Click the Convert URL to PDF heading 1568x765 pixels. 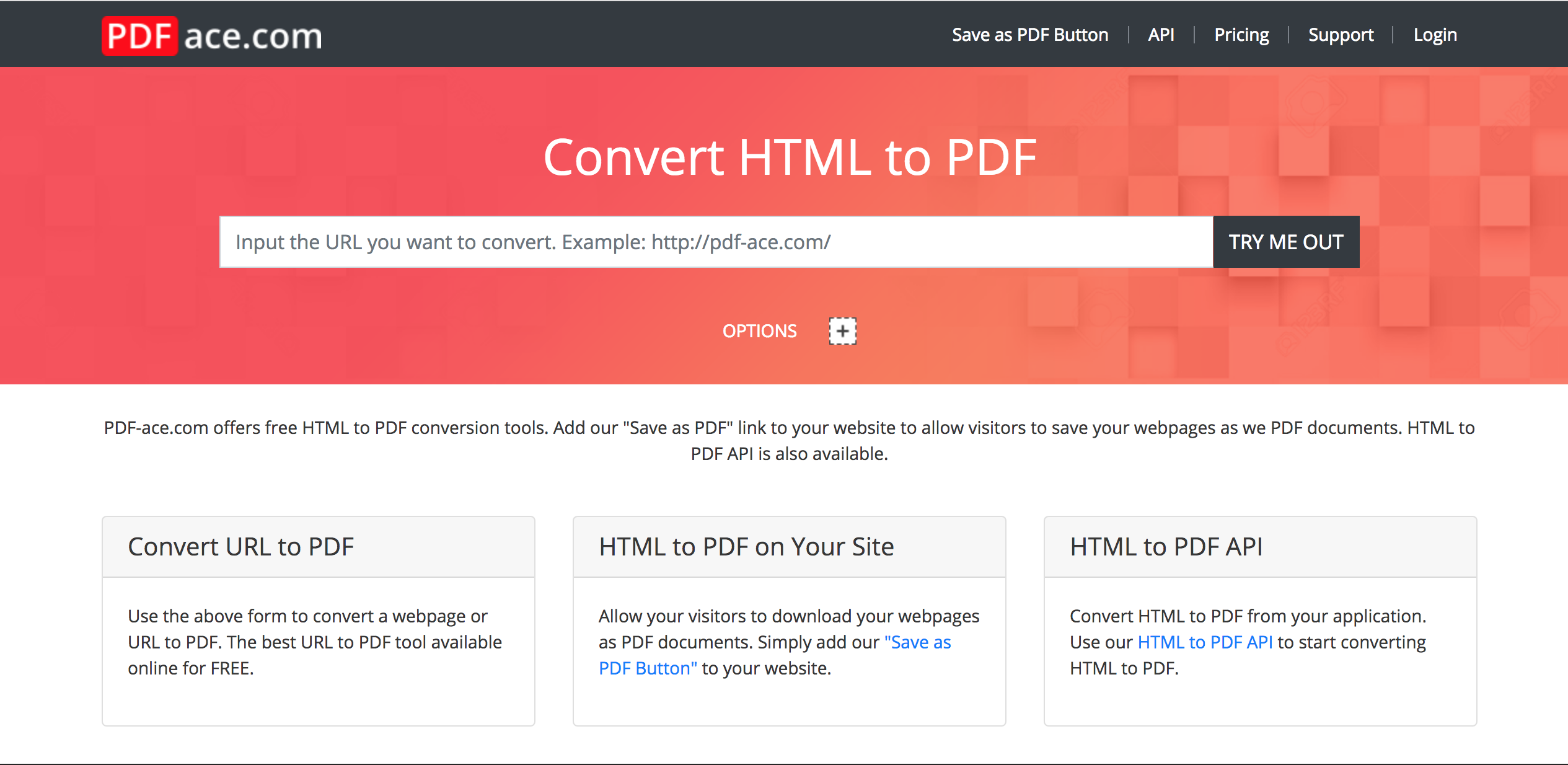point(240,547)
